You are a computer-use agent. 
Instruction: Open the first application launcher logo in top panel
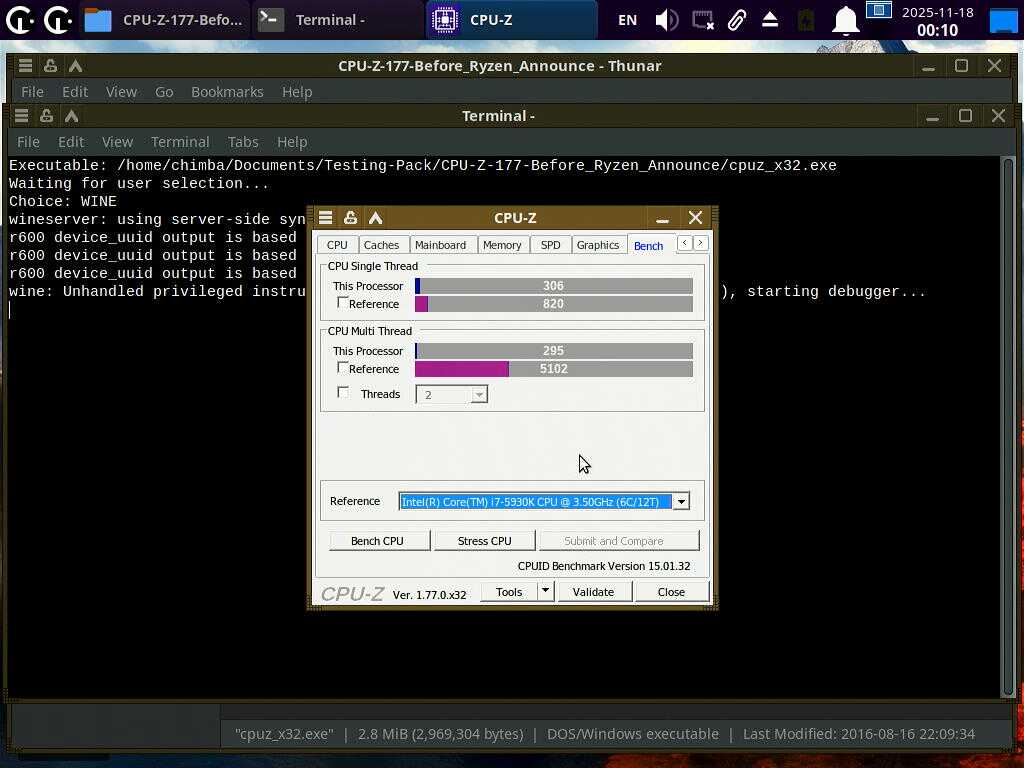pyautogui.click(x=20, y=20)
